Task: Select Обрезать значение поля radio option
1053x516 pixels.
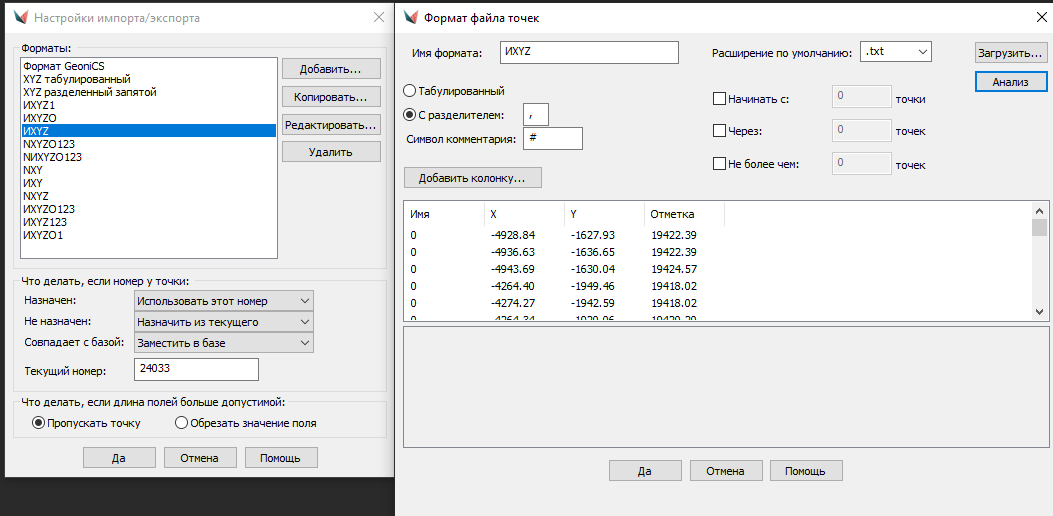Action: pyautogui.click(x=181, y=423)
